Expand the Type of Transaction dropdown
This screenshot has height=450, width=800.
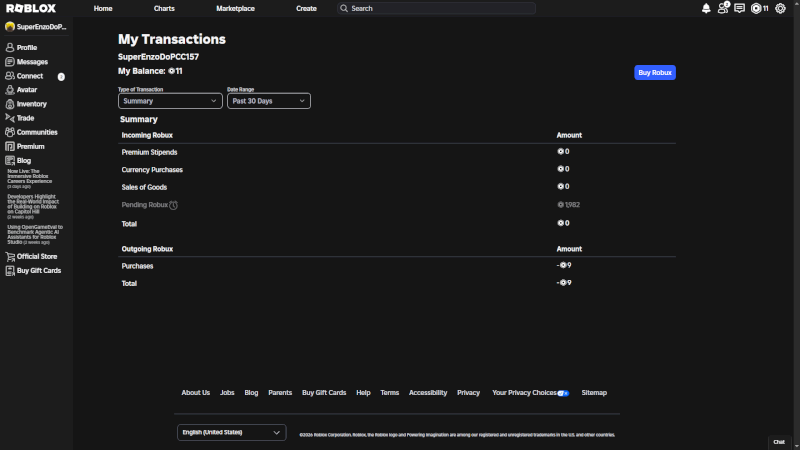[x=170, y=101]
